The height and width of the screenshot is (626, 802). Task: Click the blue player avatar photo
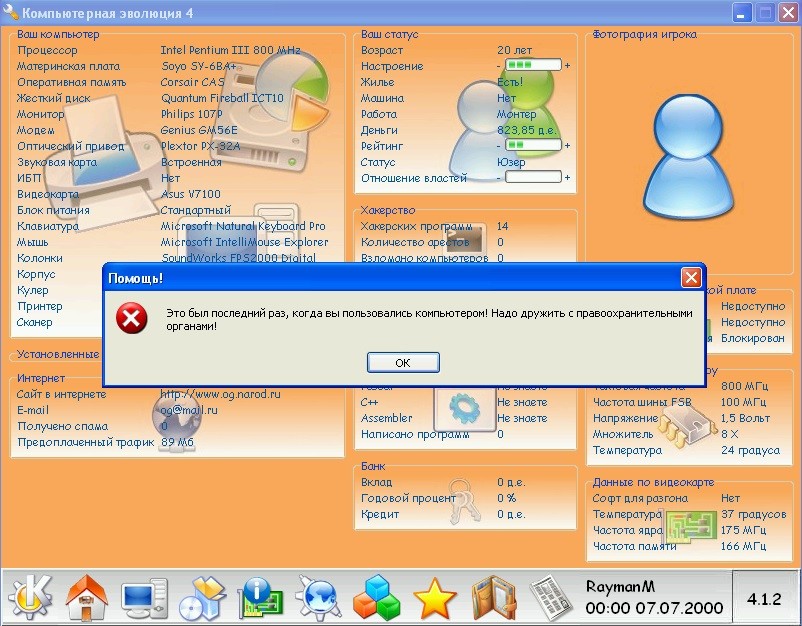coord(688,156)
